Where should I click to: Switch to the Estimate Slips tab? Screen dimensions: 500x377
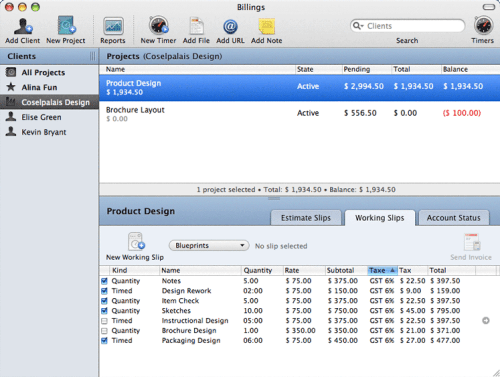click(x=306, y=218)
